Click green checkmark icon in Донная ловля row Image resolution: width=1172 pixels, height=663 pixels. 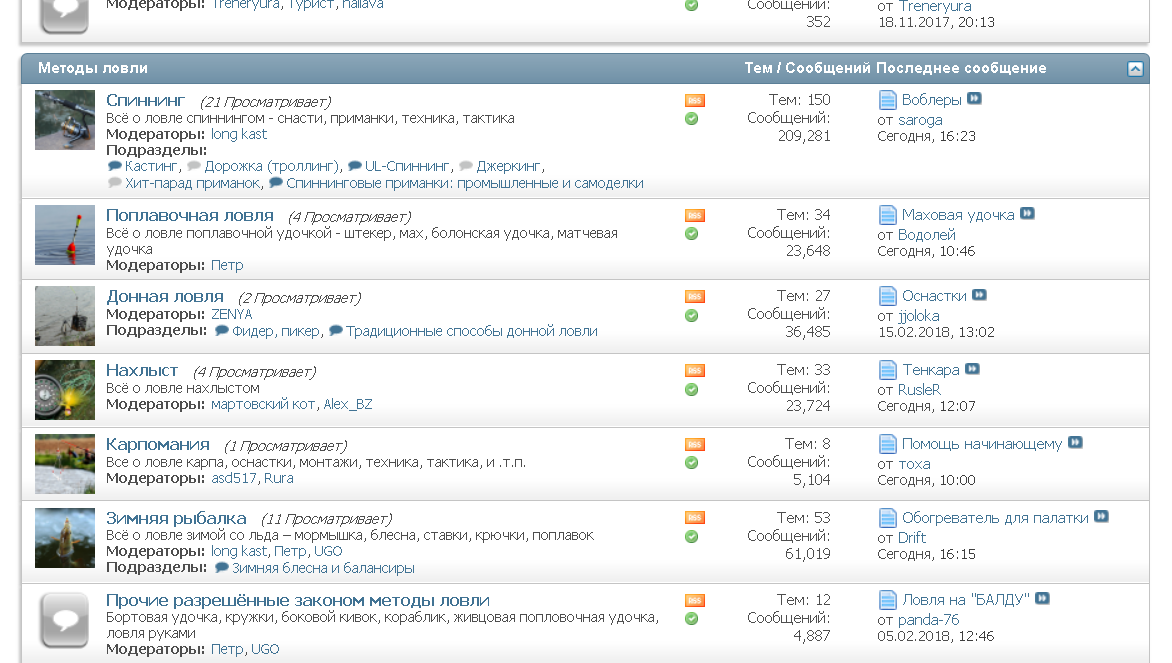pos(691,315)
